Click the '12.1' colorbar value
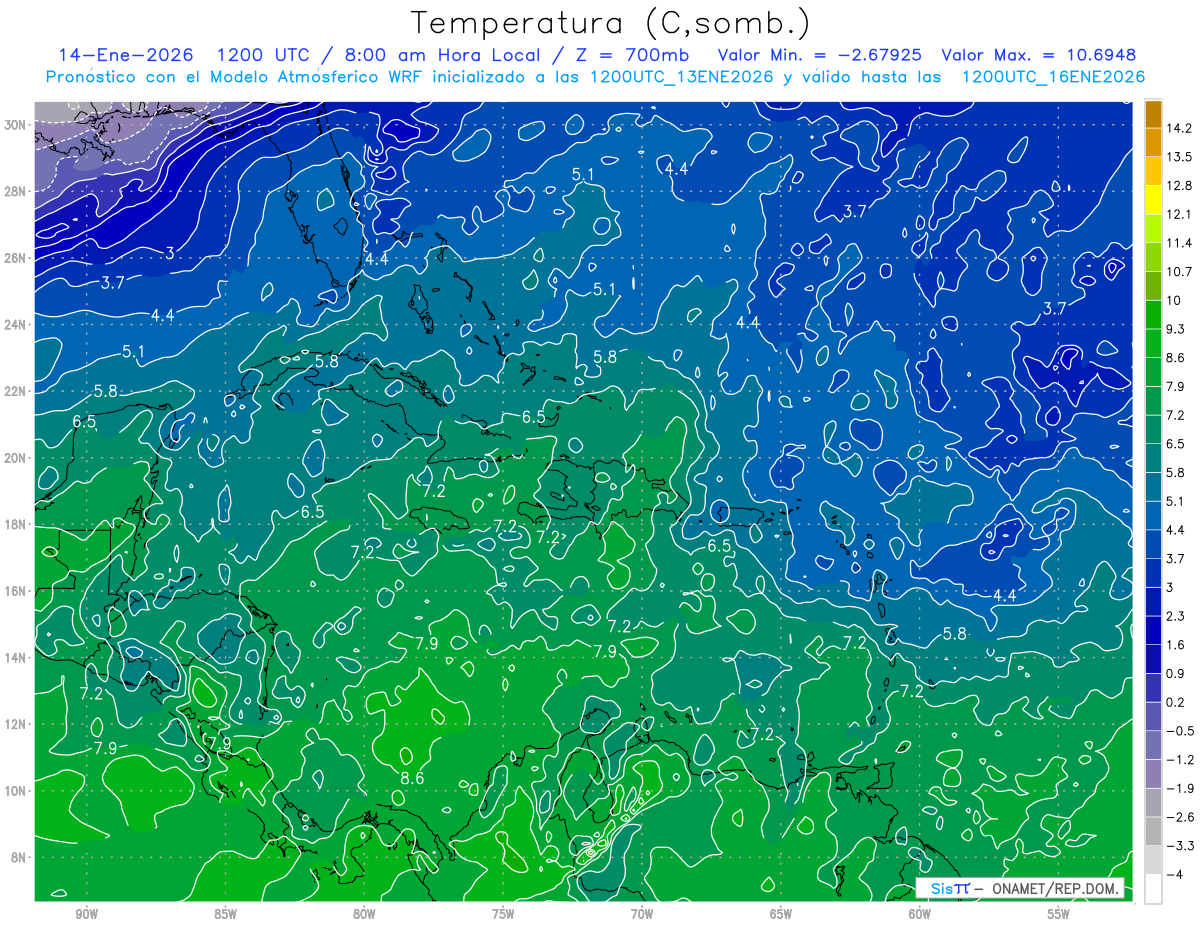 tap(1179, 215)
